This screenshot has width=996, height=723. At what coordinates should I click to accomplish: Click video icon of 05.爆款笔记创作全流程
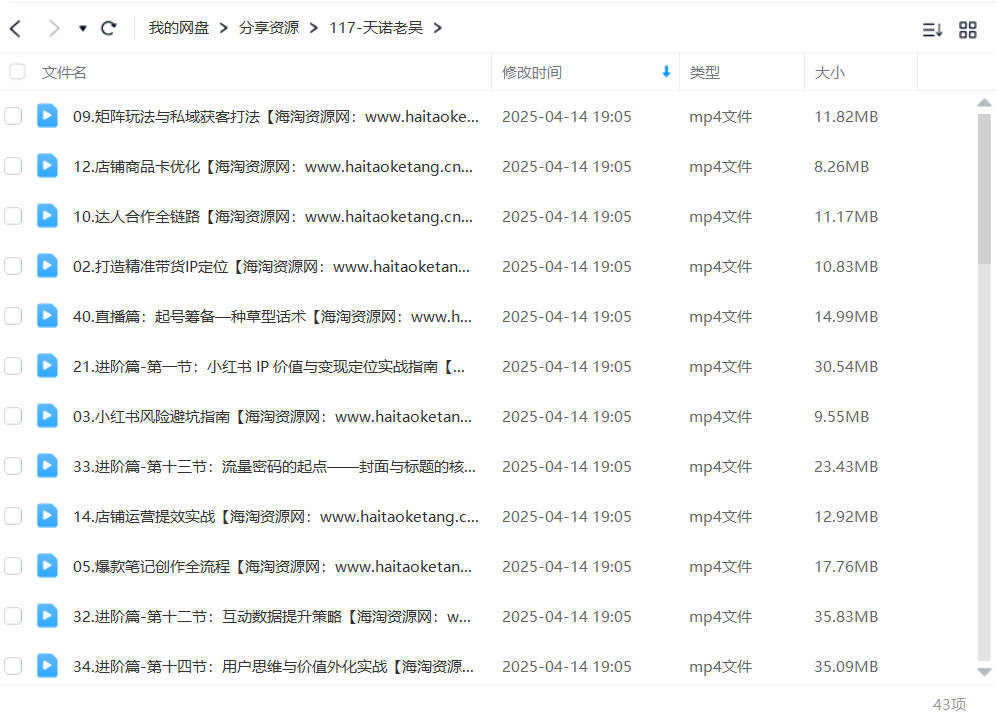click(47, 565)
